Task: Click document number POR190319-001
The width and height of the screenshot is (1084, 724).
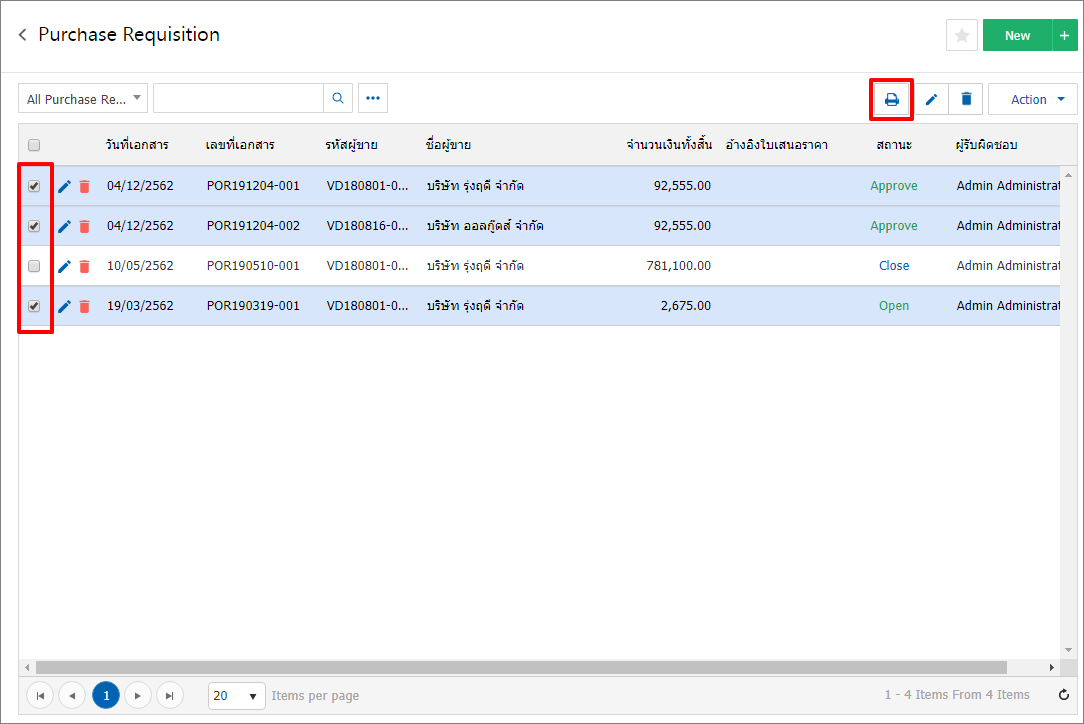Action: pyautogui.click(x=253, y=306)
